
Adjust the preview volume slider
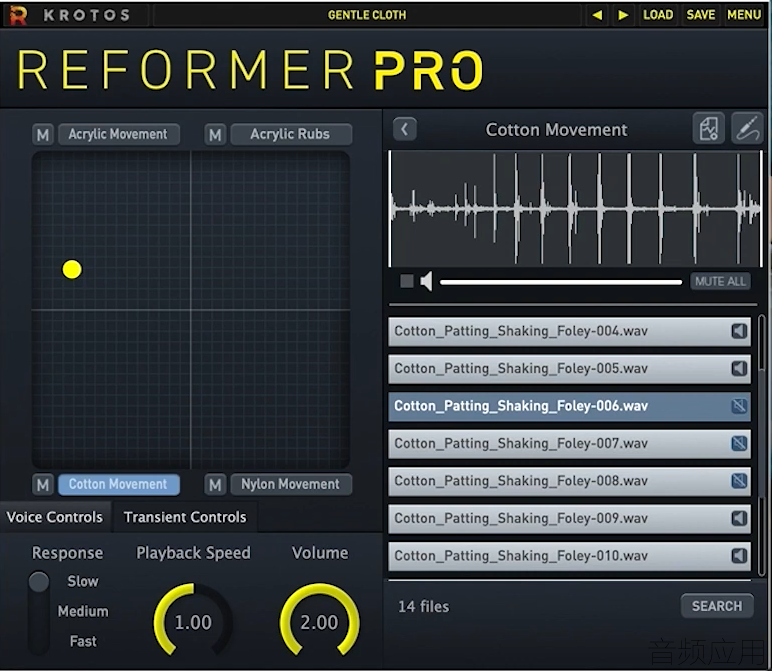(x=561, y=282)
